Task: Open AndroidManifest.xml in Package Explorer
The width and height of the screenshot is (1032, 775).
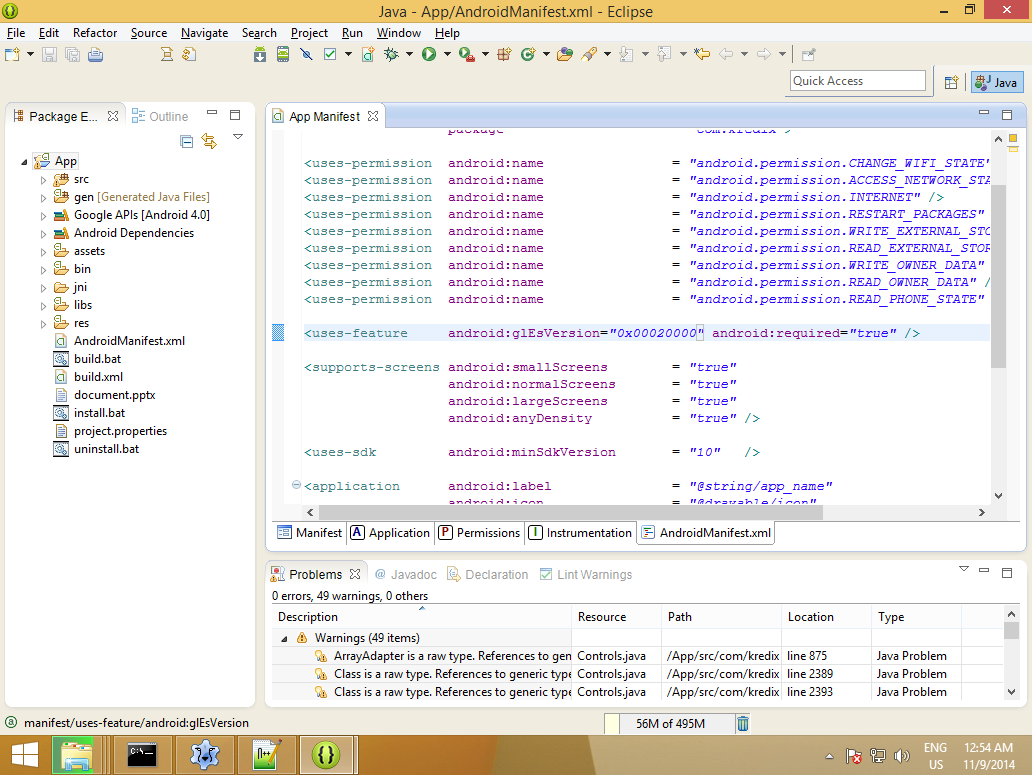Action: pyautogui.click(x=129, y=341)
